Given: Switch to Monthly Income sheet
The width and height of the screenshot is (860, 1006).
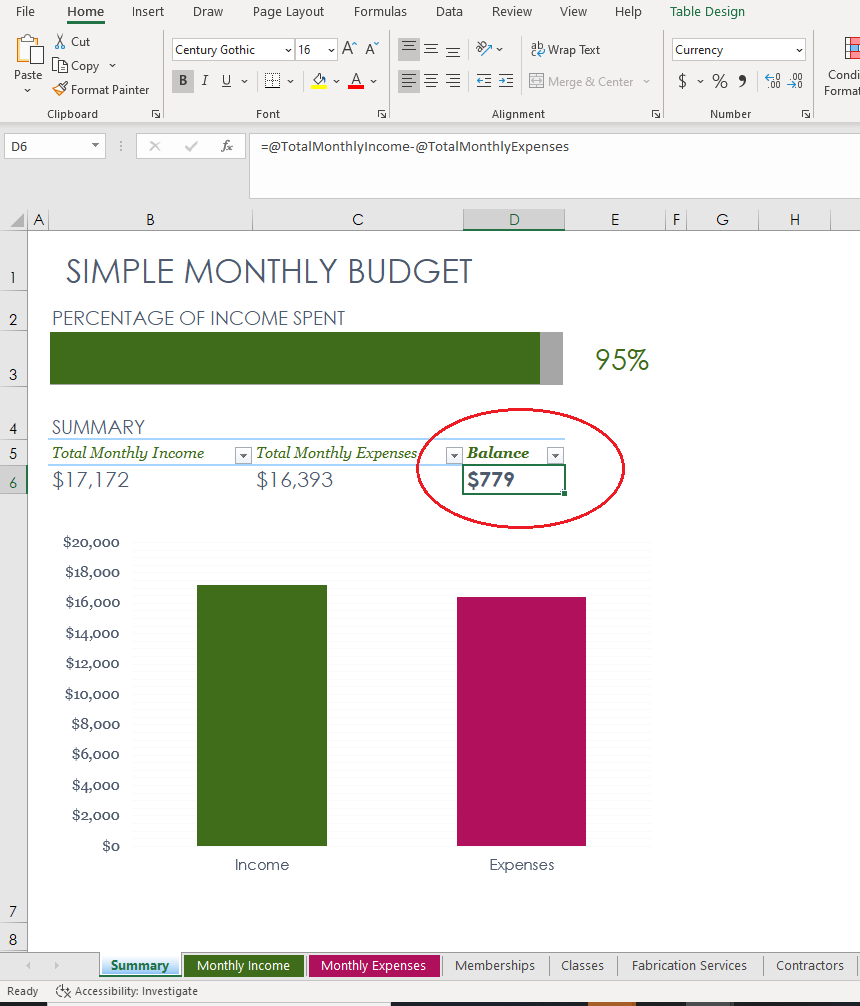Looking at the screenshot, I should click(243, 966).
